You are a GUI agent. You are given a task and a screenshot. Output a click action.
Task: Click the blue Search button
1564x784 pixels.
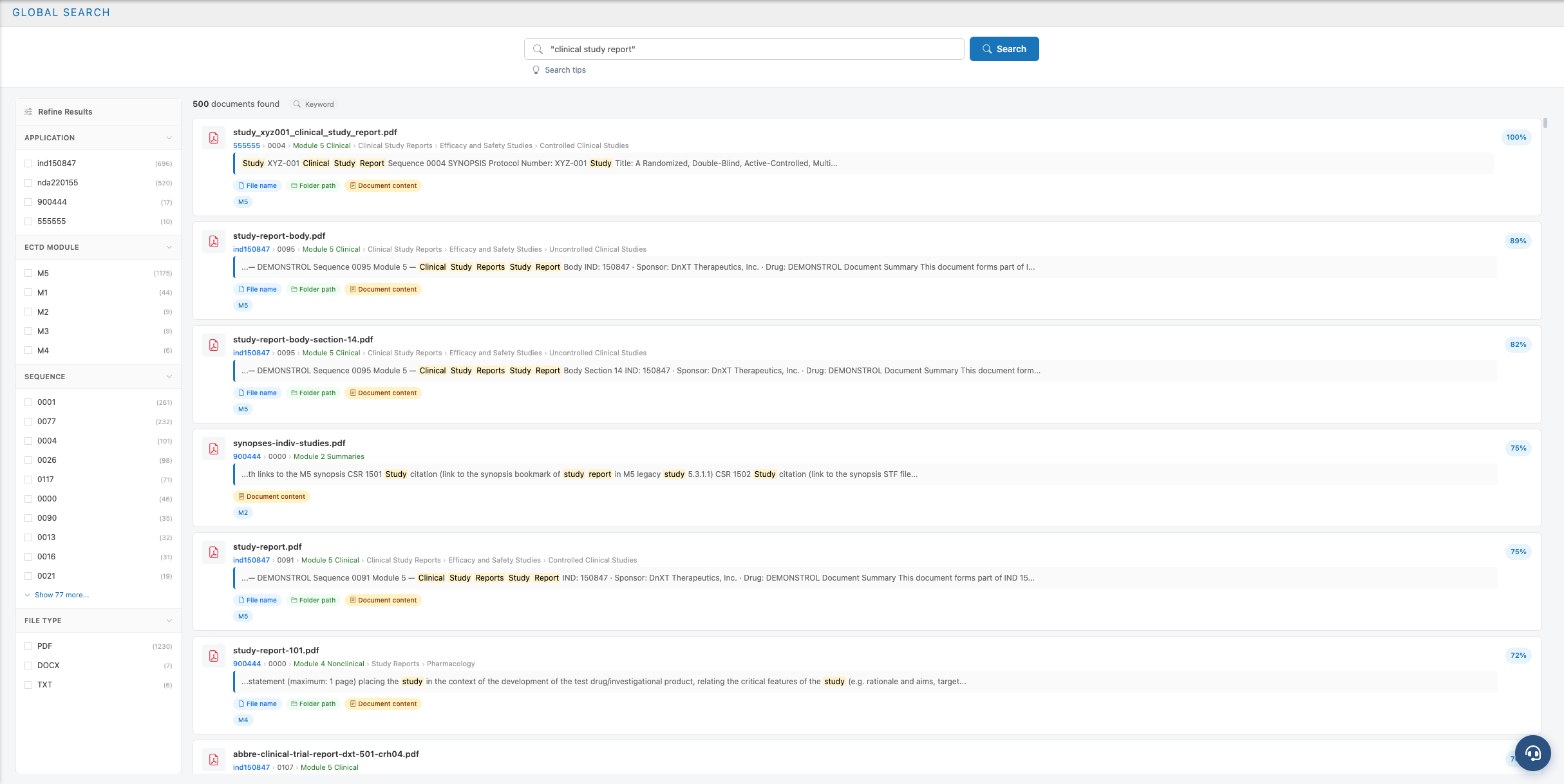[x=1004, y=49]
